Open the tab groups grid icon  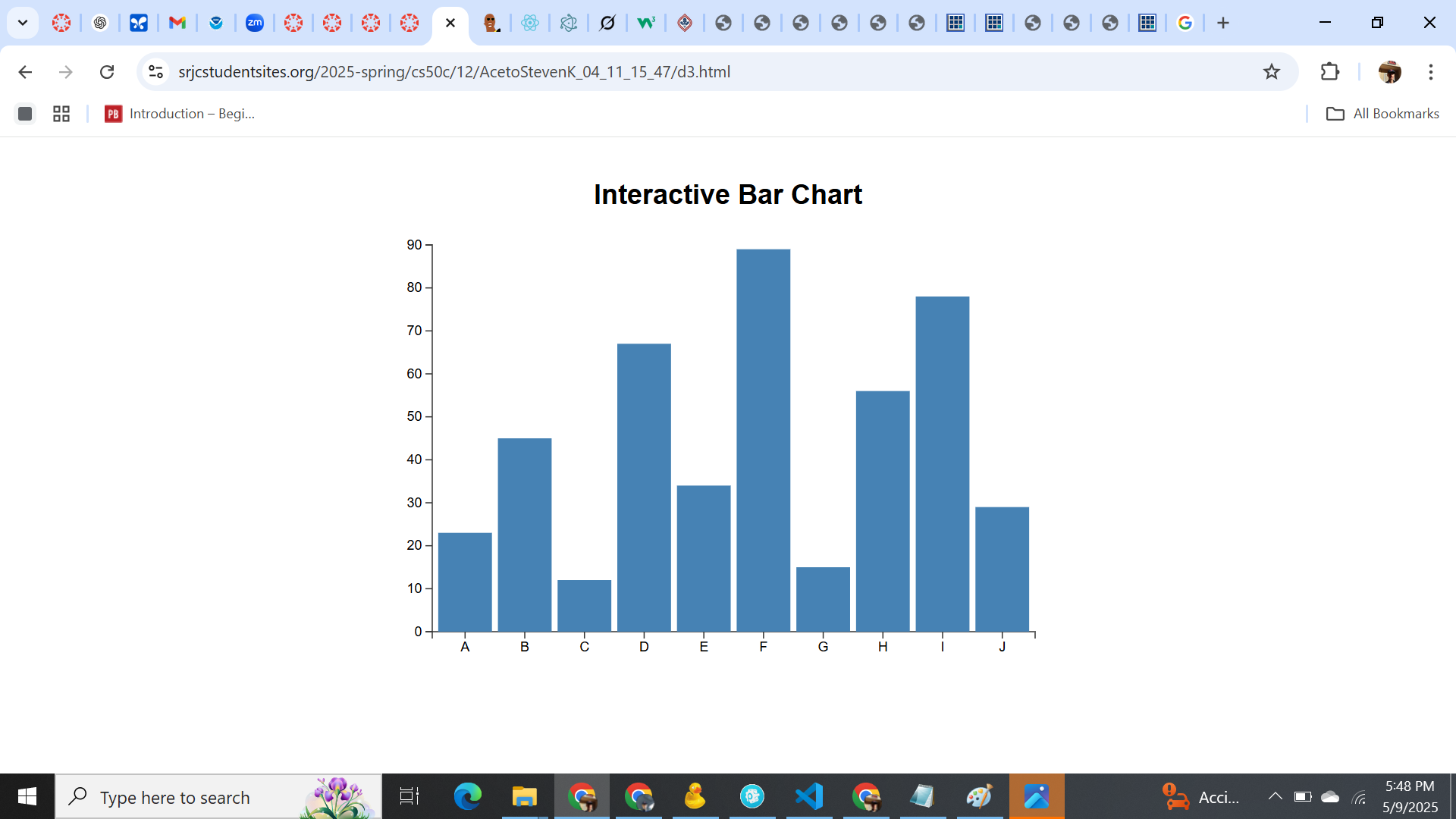point(61,114)
